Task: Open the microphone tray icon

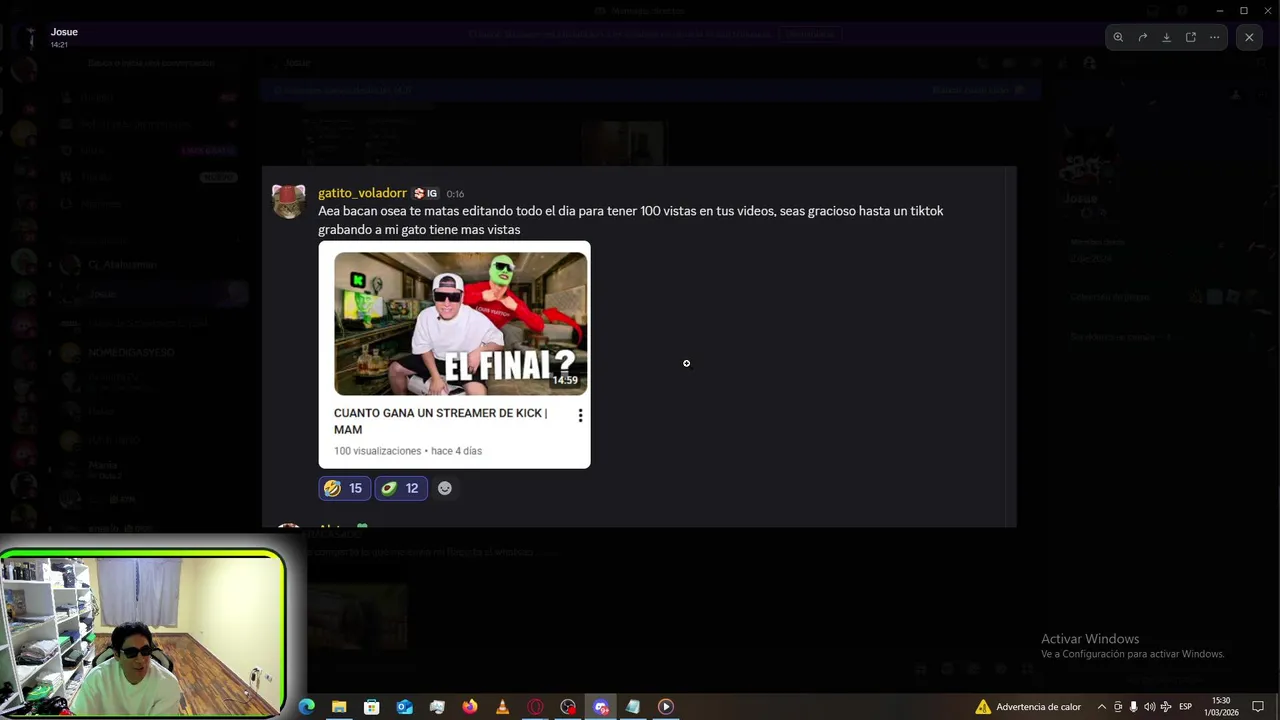Action: pyautogui.click(x=1134, y=707)
